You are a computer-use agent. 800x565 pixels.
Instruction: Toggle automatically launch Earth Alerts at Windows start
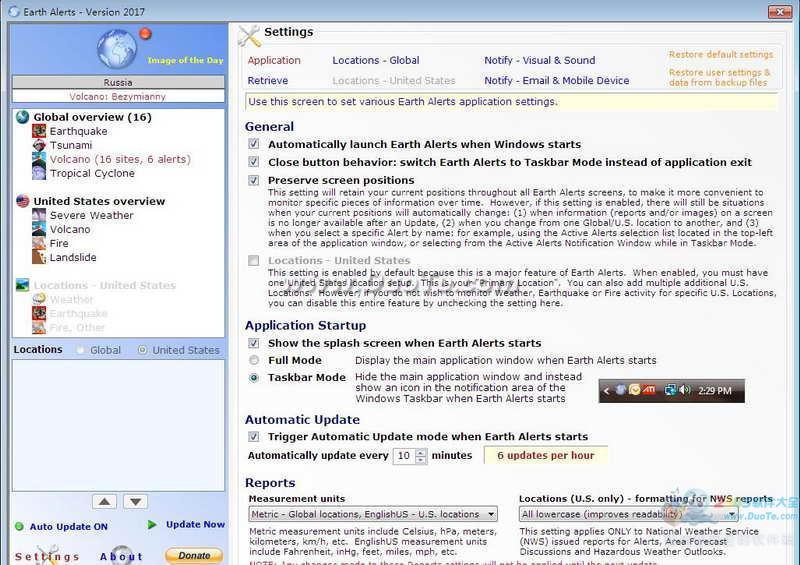254,144
